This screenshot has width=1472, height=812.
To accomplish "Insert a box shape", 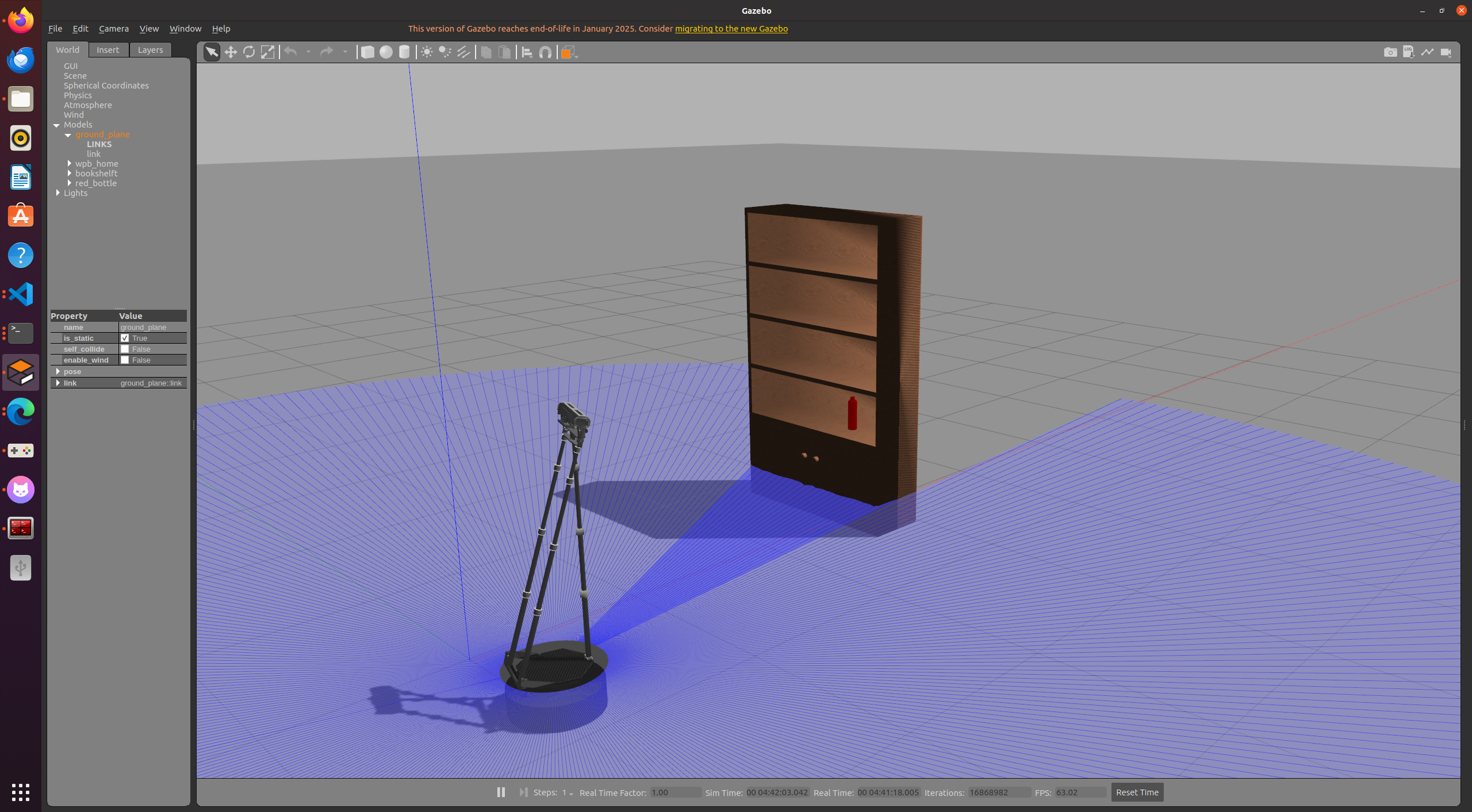I will coord(367,52).
